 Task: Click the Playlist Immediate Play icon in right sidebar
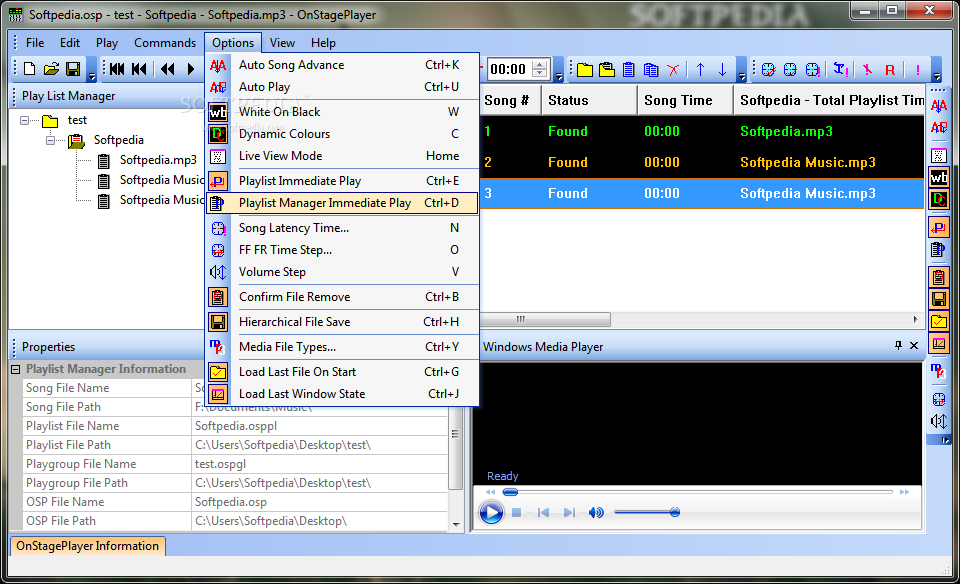(939, 227)
